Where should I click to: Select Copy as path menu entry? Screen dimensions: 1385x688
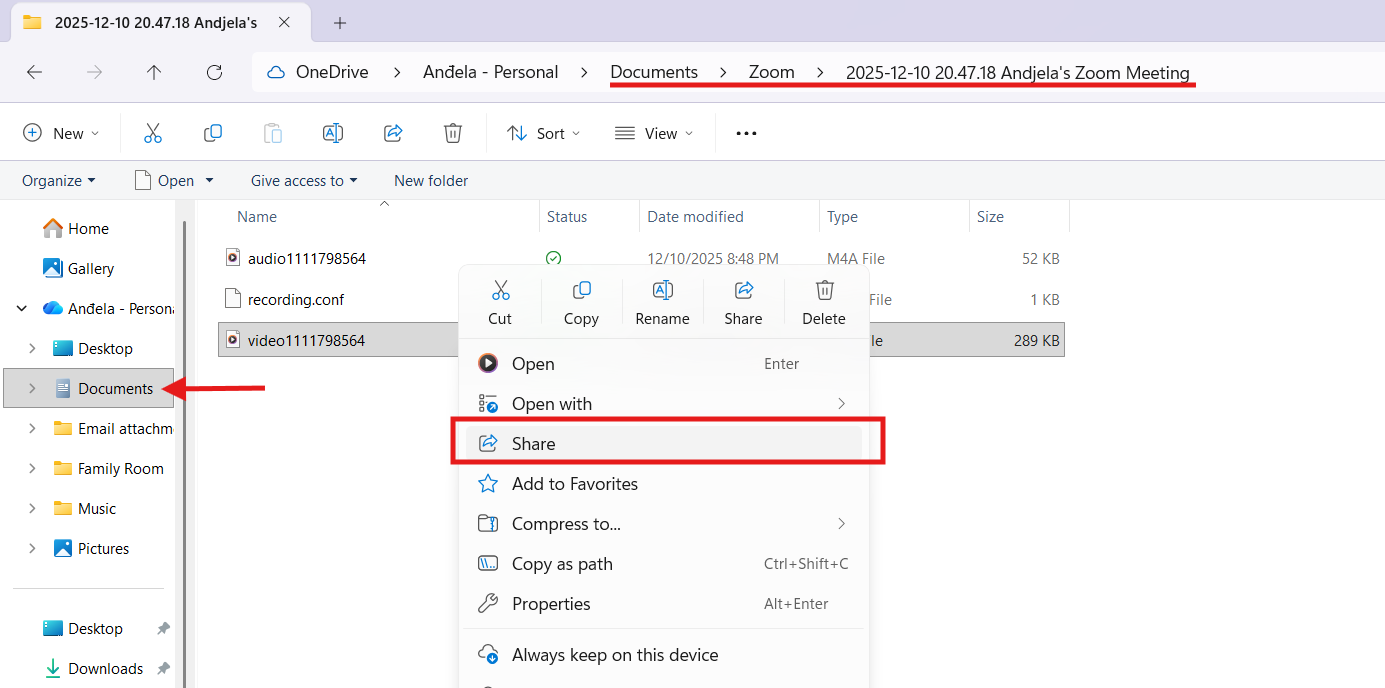pos(562,564)
